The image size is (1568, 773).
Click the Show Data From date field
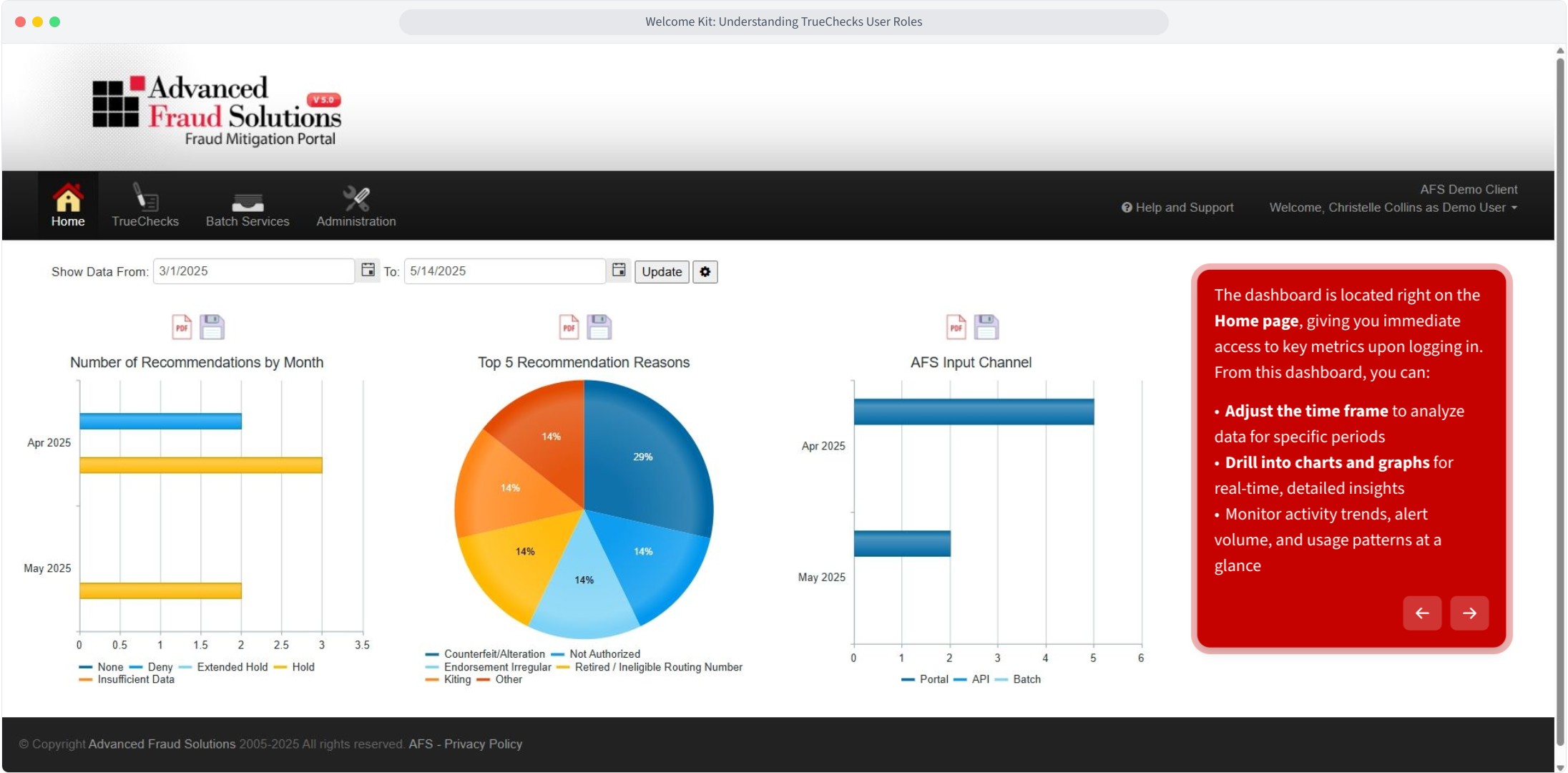[x=254, y=271]
